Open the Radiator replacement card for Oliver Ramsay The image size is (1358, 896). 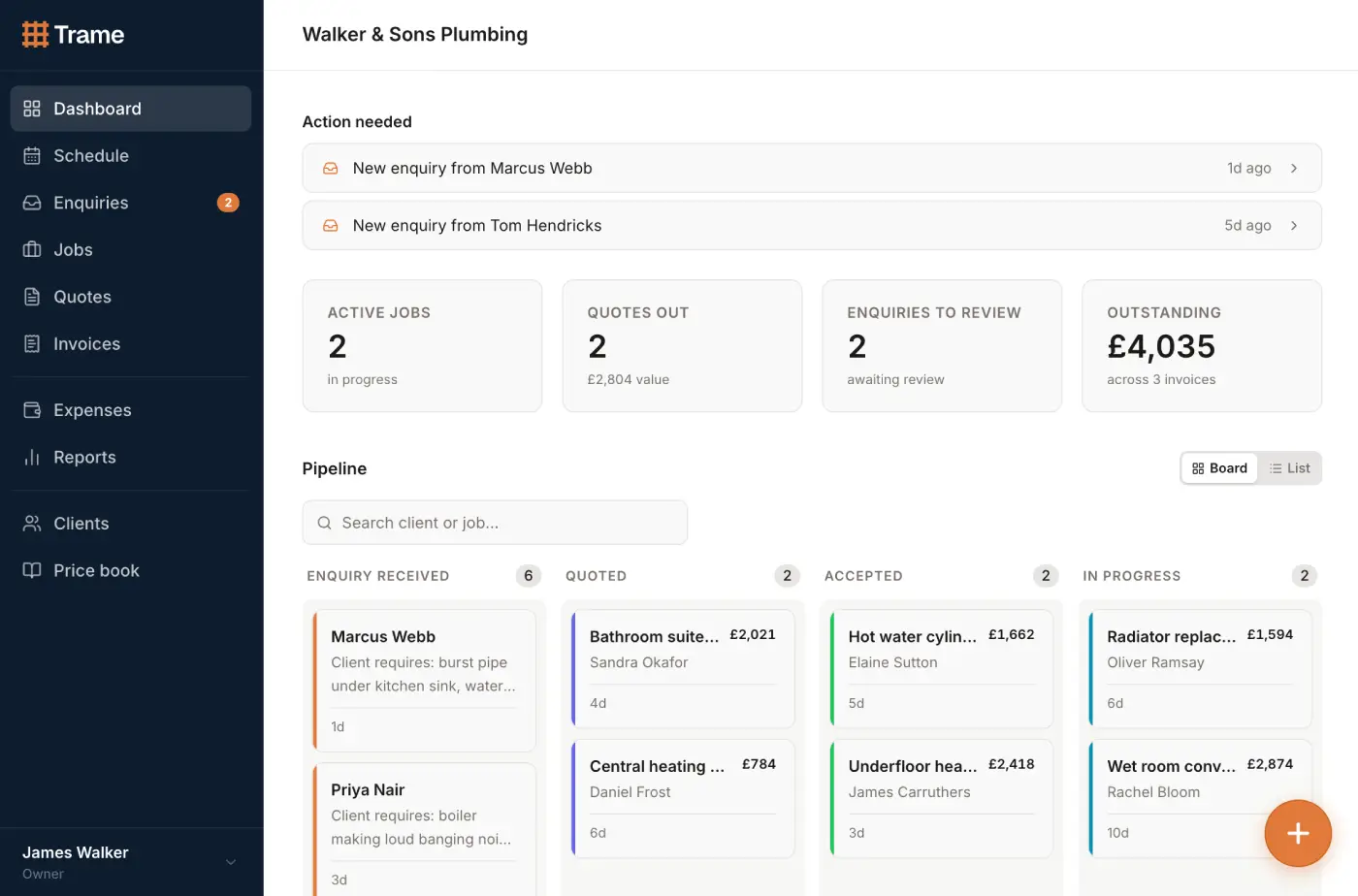click(x=1200, y=669)
